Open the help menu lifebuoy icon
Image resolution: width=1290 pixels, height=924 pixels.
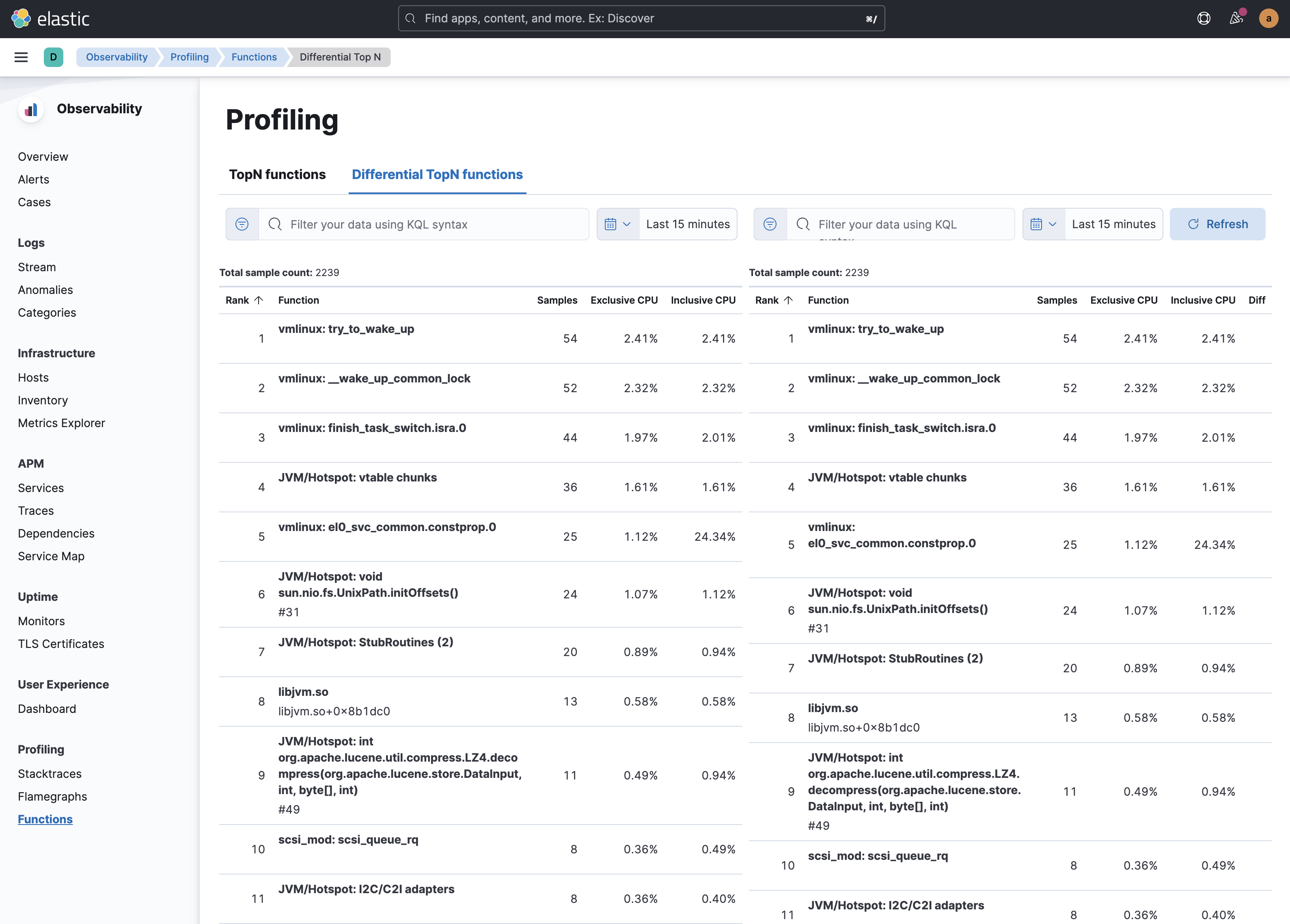(1204, 18)
